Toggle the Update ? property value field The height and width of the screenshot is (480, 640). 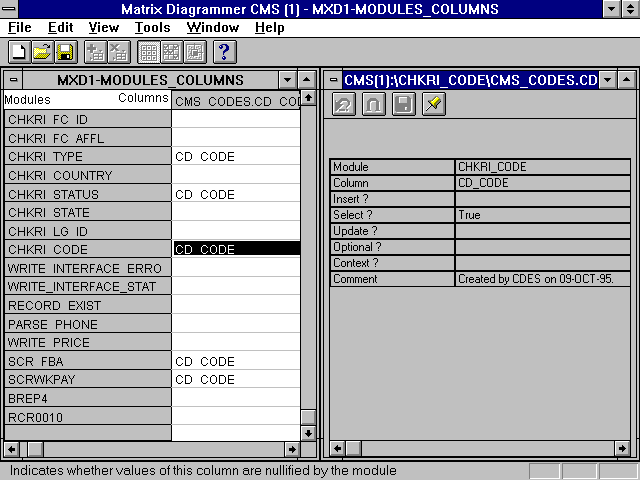pyautogui.click(x=542, y=231)
